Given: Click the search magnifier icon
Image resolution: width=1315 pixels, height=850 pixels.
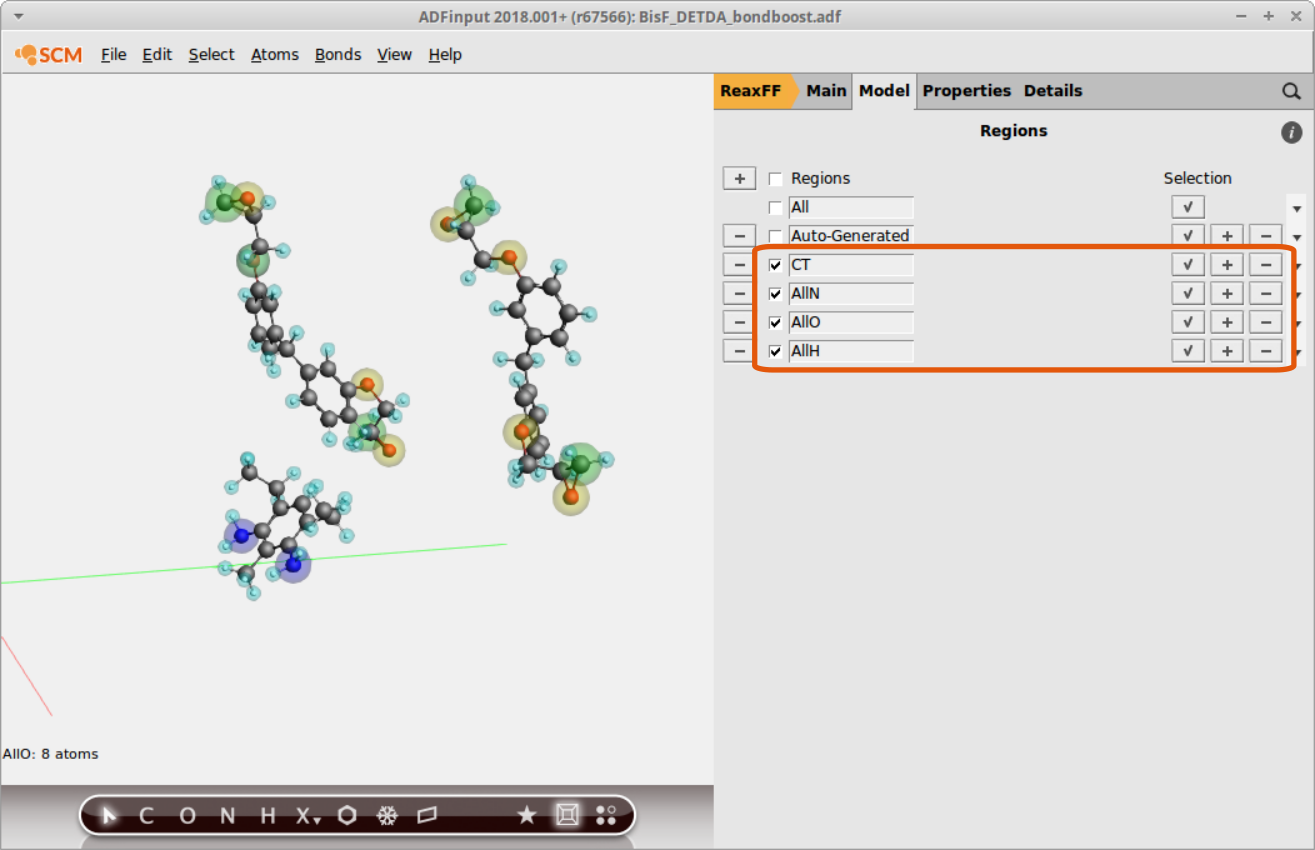Looking at the screenshot, I should tap(1291, 91).
